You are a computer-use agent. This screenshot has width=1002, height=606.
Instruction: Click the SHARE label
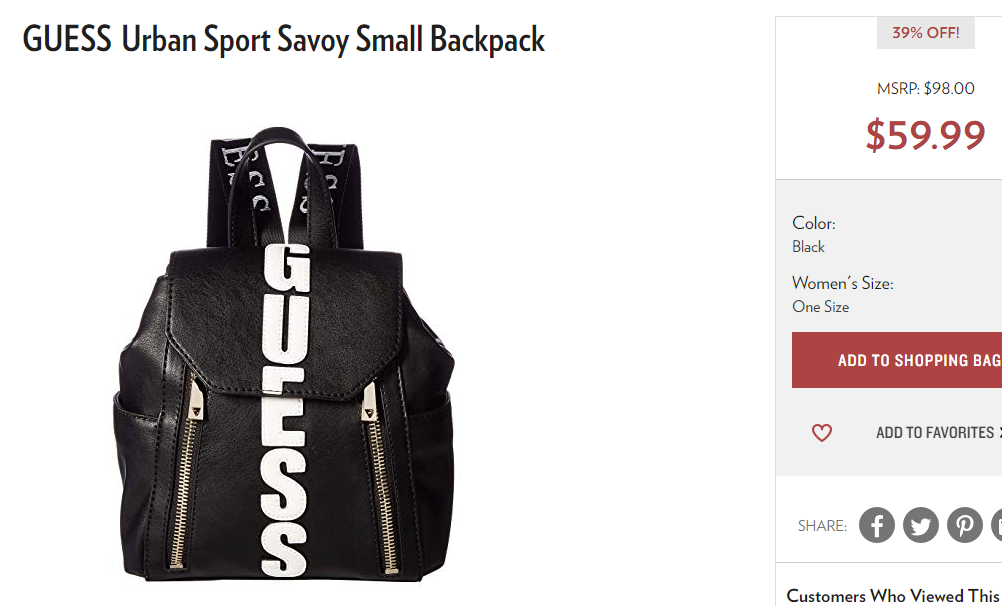[x=822, y=526]
